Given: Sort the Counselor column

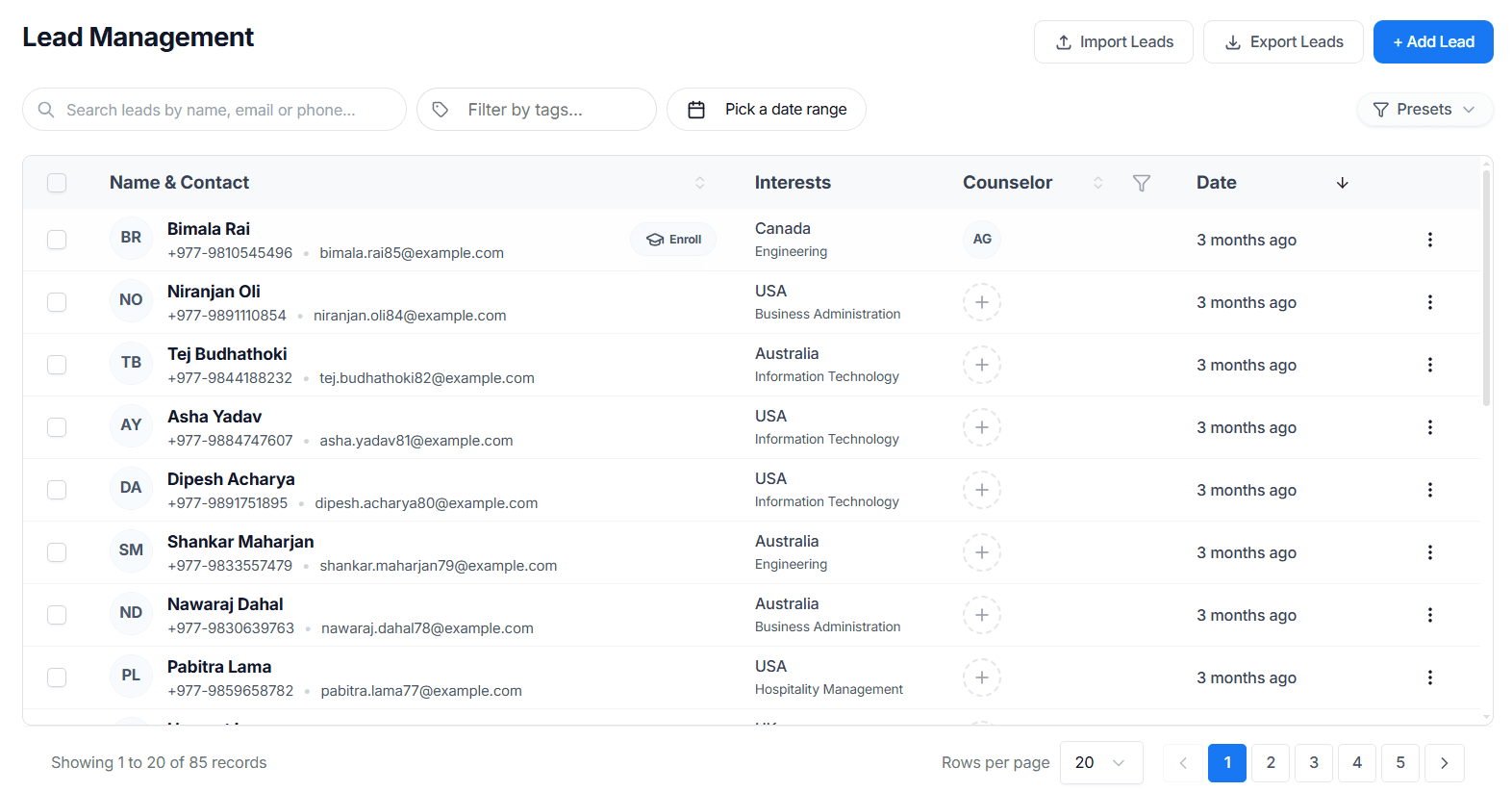Looking at the screenshot, I should (1097, 183).
